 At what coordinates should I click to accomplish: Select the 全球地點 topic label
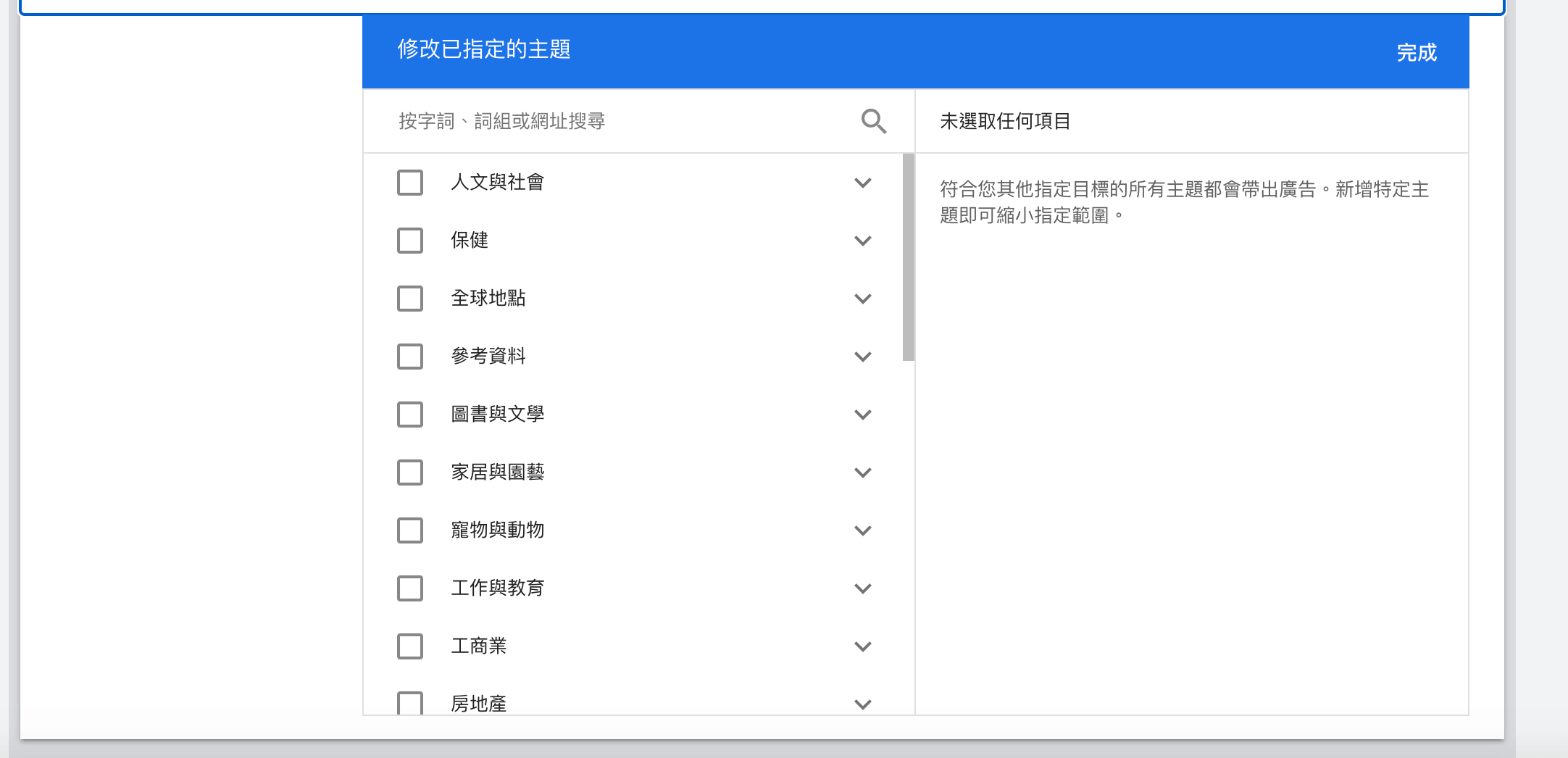click(488, 299)
